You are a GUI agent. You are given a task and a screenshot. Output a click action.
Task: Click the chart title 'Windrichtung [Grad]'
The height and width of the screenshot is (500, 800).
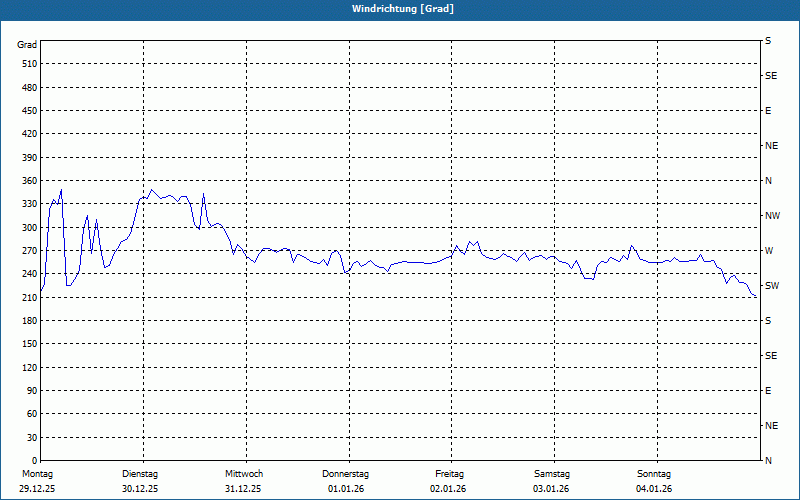[403, 9]
